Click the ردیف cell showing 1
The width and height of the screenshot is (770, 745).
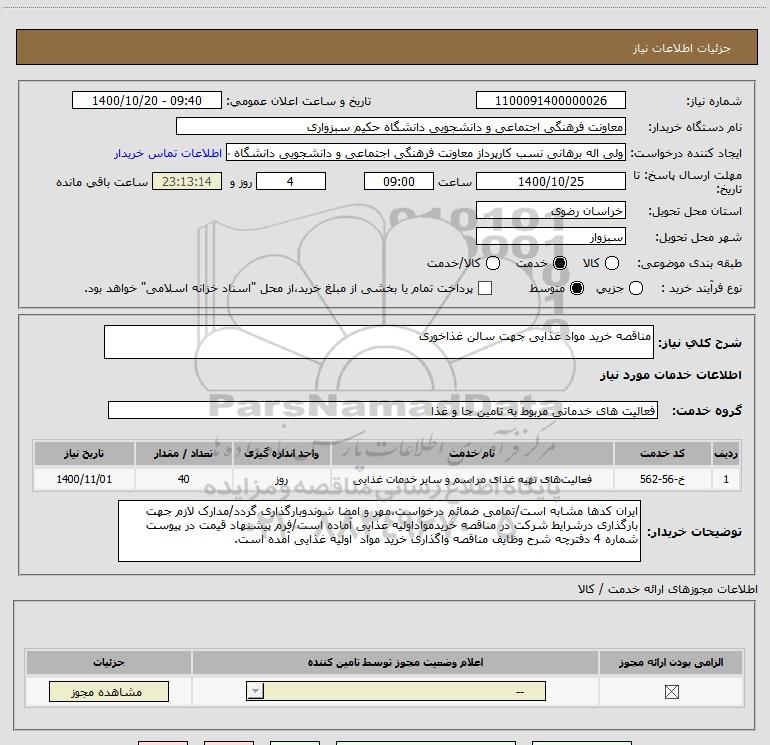[x=726, y=479]
